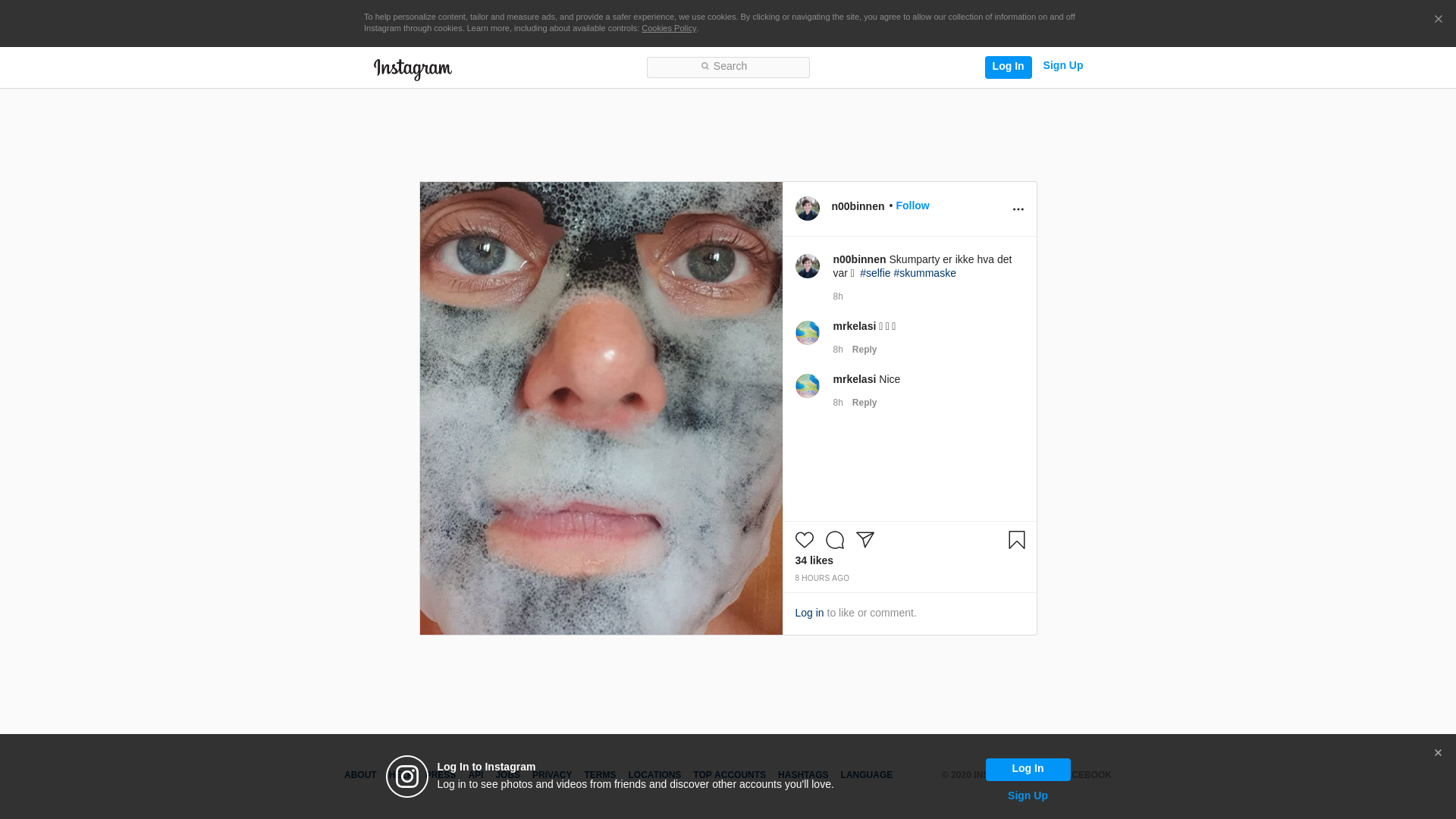This screenshot has width=1456, height=819.
Task: Open the LANGUAGE selector in footer
Action: 866,775
